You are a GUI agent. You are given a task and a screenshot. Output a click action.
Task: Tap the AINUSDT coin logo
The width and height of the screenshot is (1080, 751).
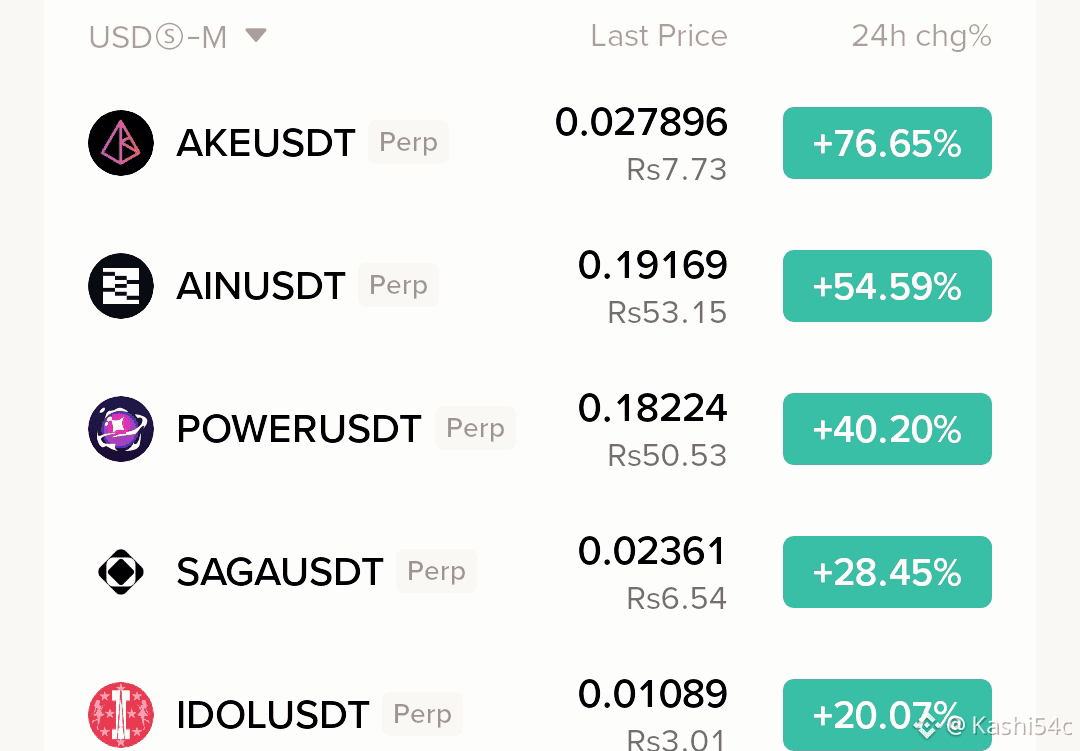tap(121, 286)
